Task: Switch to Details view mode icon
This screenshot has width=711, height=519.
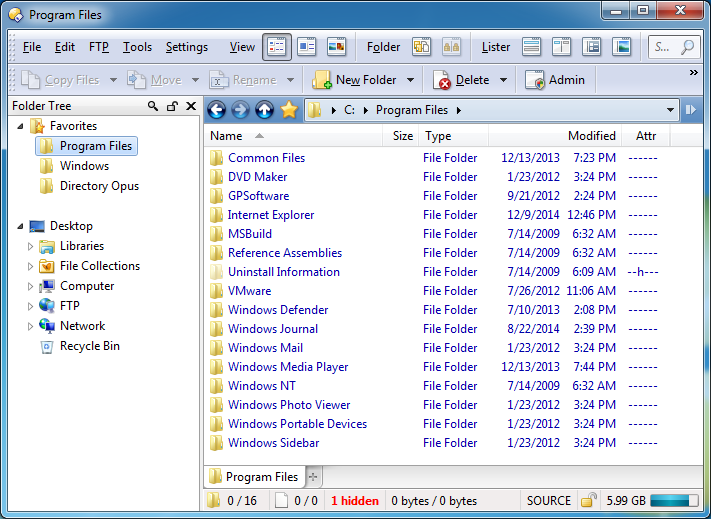Action: tap(277, 47)
